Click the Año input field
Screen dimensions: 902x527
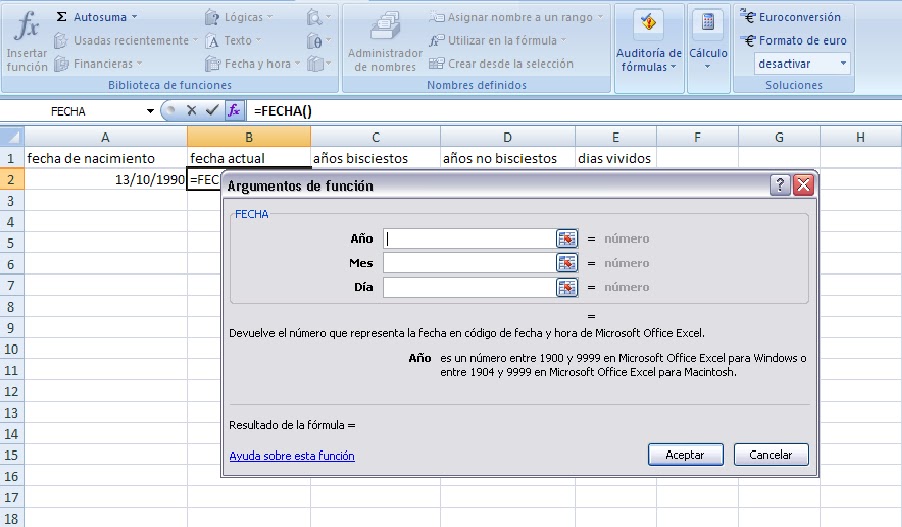tap(469, 239)
